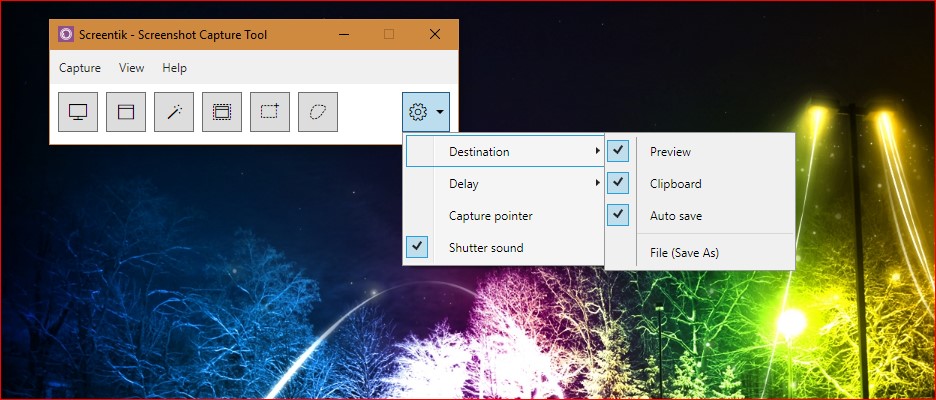Screen dimensions: 936x400
Task: Open the settings dropdown arrow beside the gear
Action: (440, 112)
